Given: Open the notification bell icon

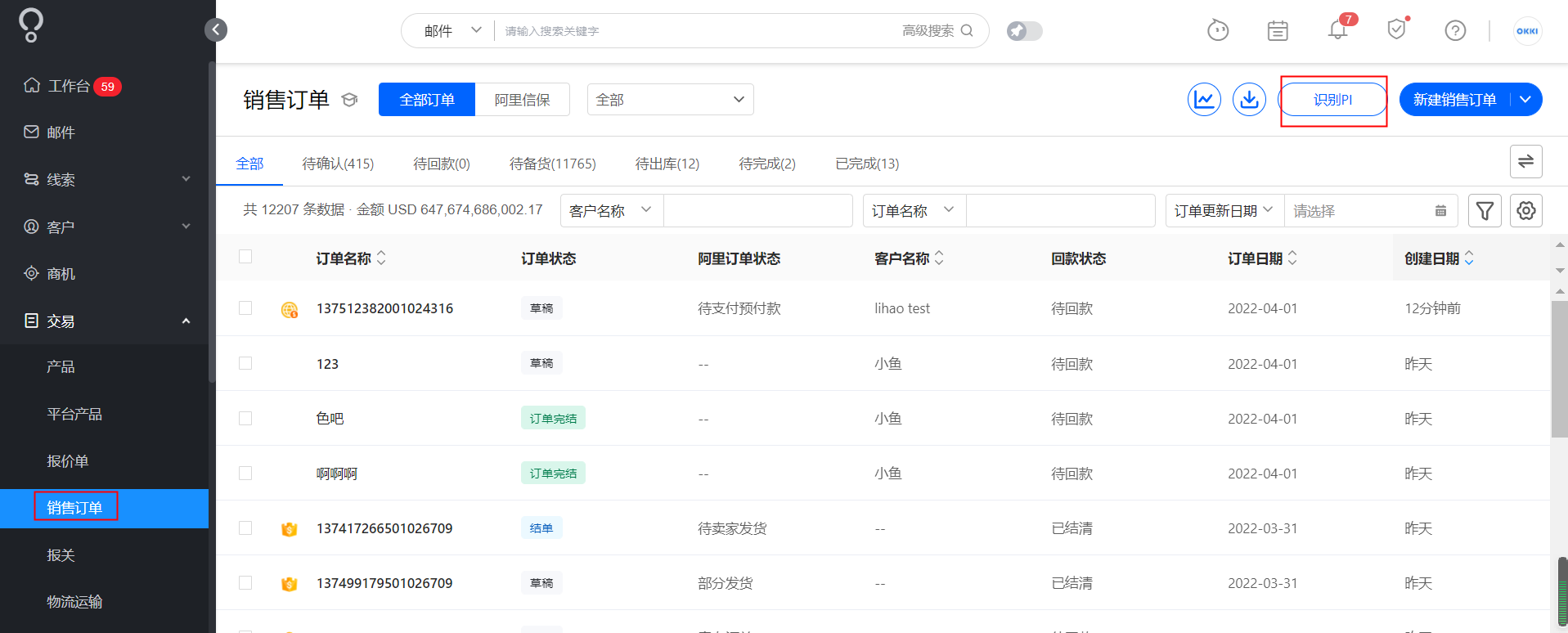Looking at the screenshot, I should (x=1337, y=30).
